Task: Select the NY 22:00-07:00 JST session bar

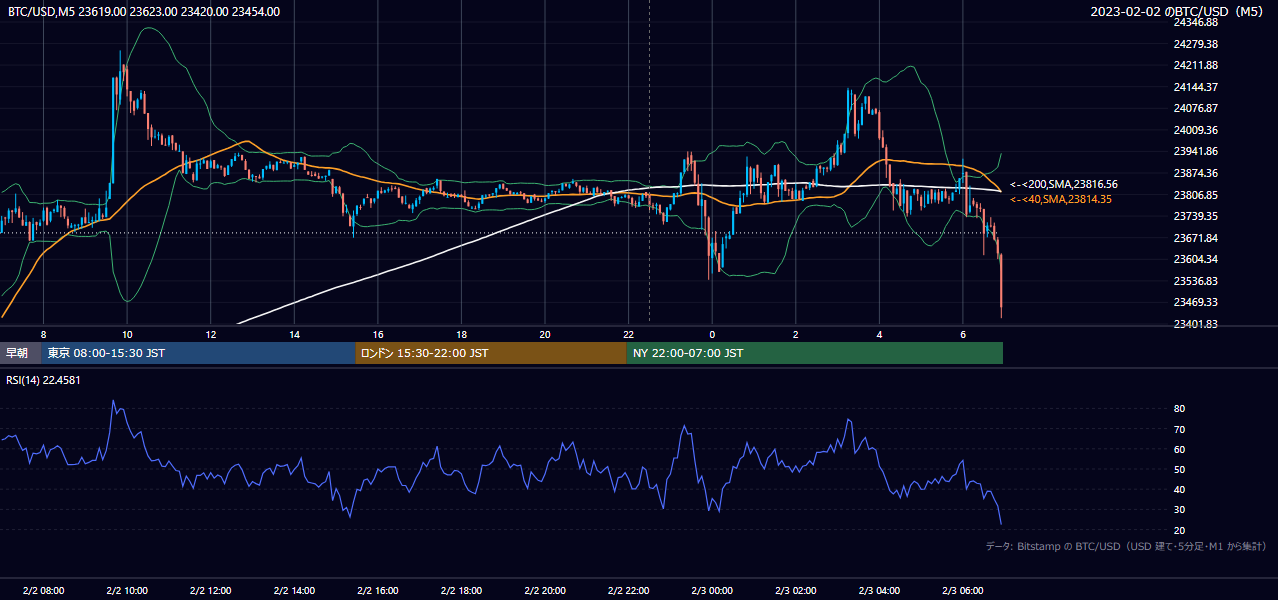Action: (815, 353)
